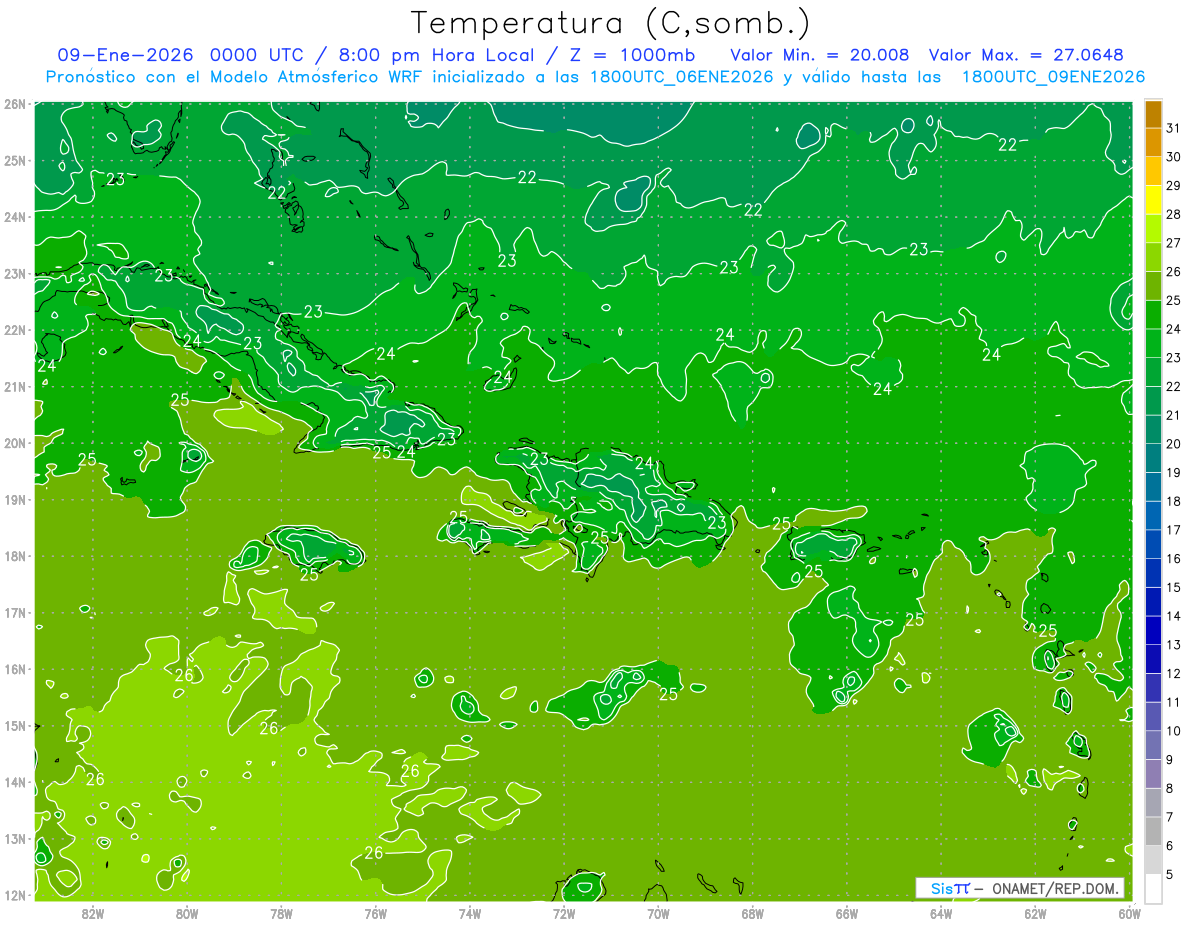
Task: Click the 66W longitude axis label
Action: tap(847, 913)
